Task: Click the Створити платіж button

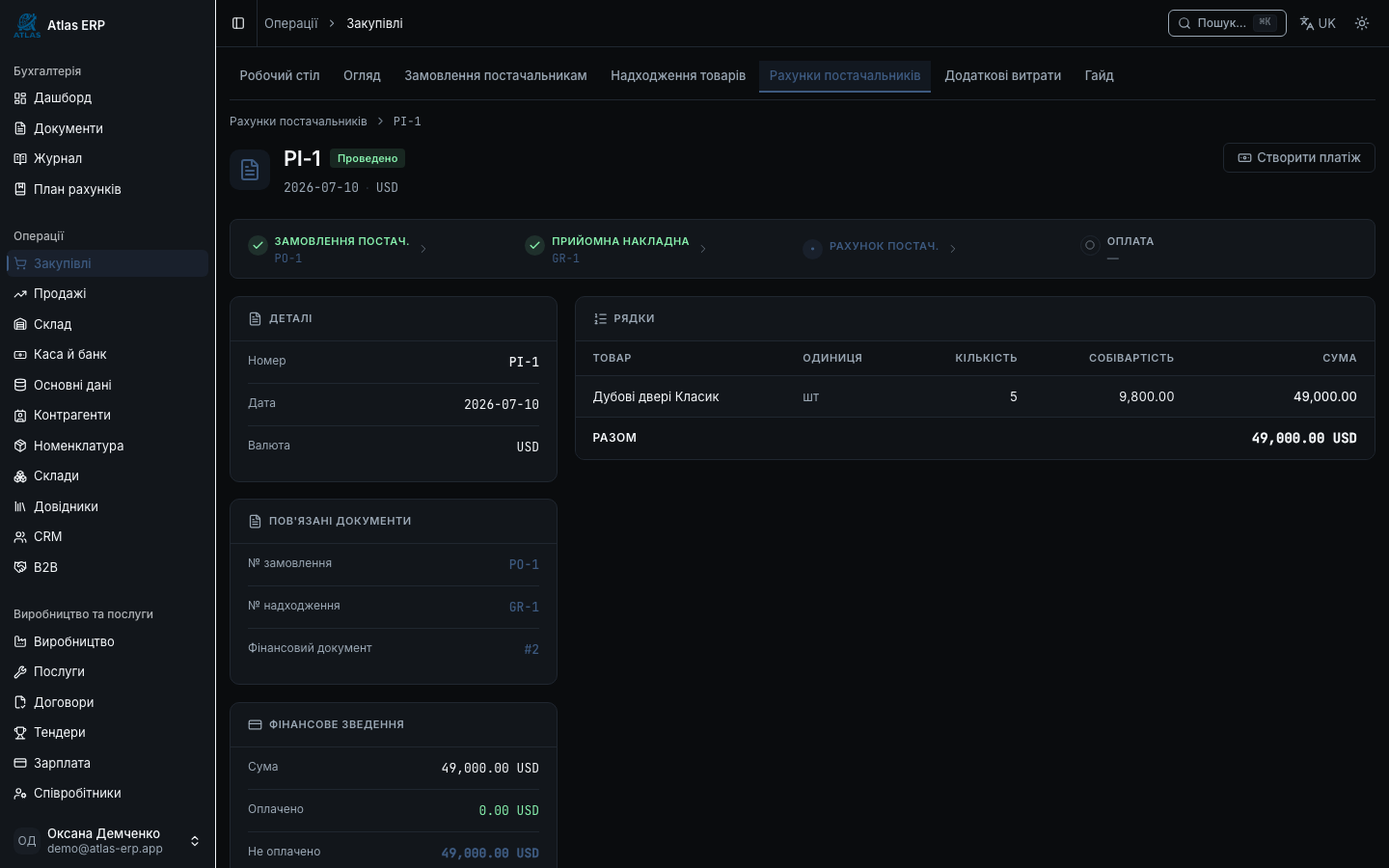Action: click(x=1298, y=157)
